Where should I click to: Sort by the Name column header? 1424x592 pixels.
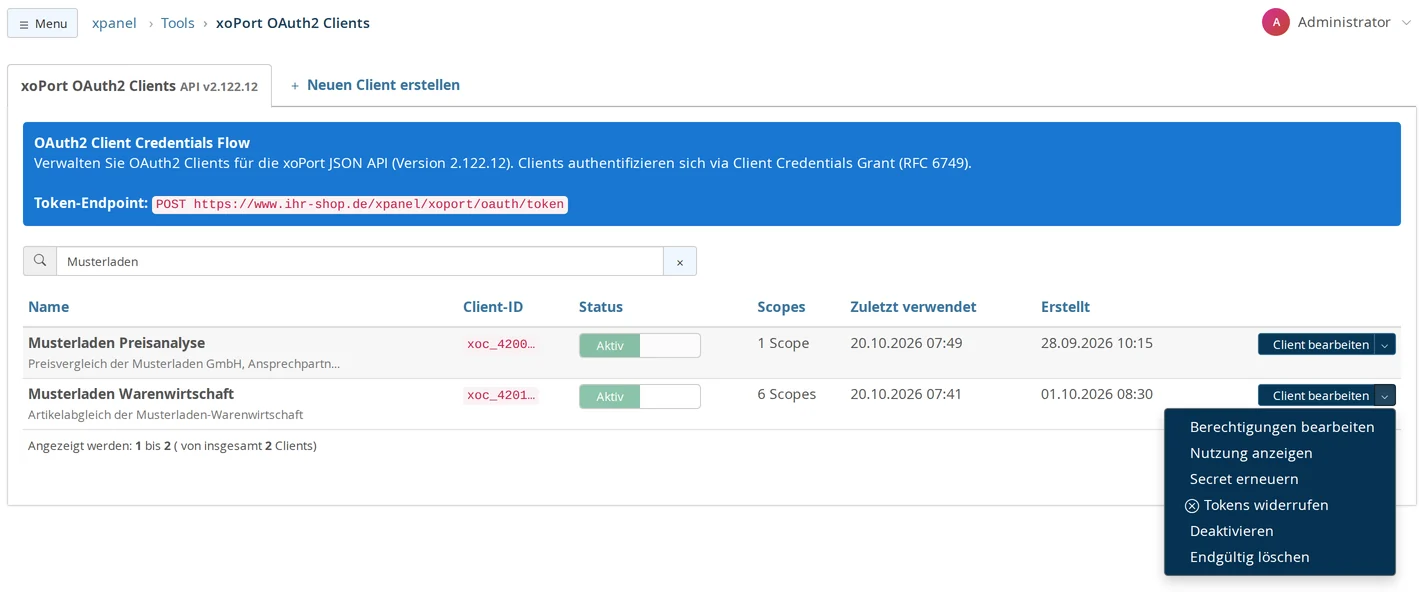[49, 307]
